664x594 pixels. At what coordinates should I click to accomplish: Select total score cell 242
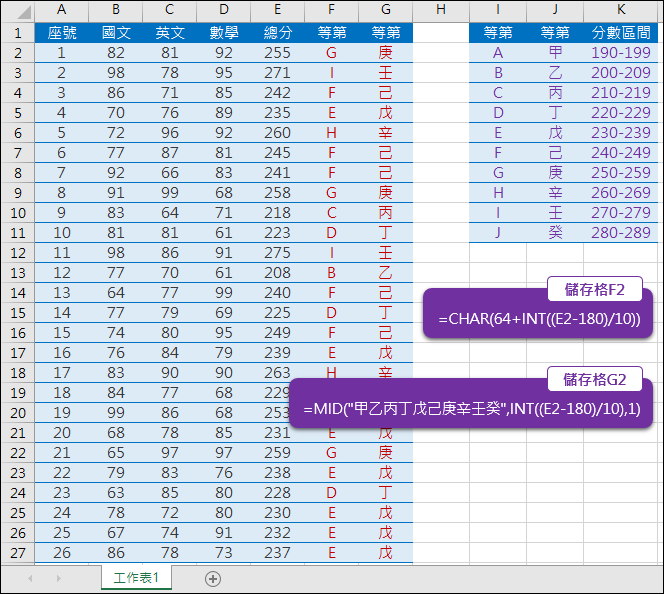(x=277, y=92)
